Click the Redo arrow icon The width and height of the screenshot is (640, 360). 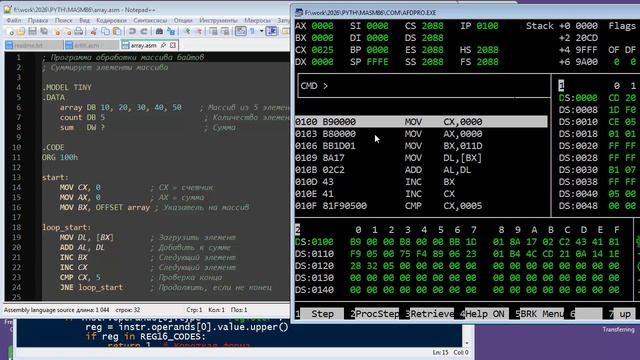[144, 31]
